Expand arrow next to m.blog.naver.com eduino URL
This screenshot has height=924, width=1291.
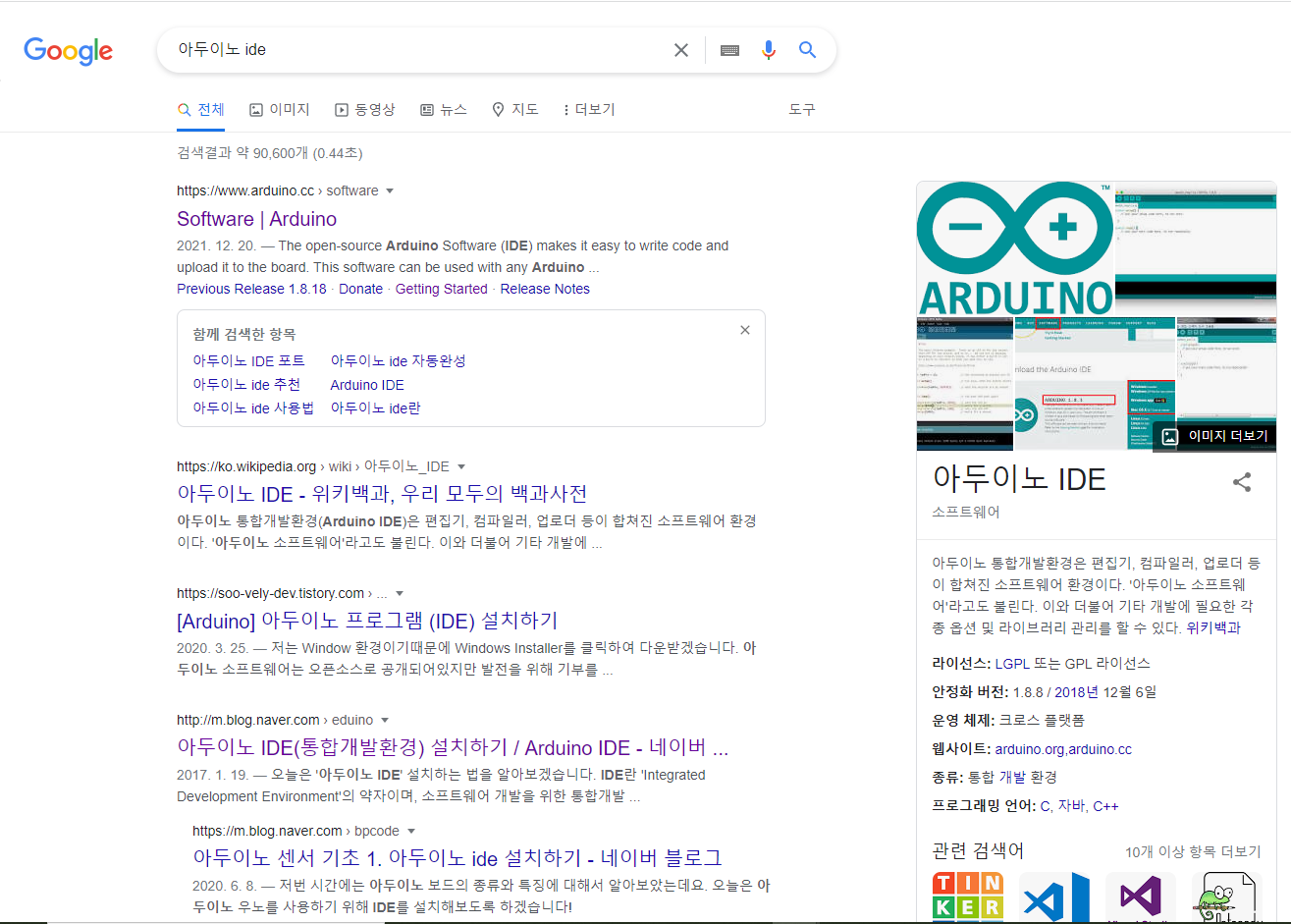(x=385, y=721)
